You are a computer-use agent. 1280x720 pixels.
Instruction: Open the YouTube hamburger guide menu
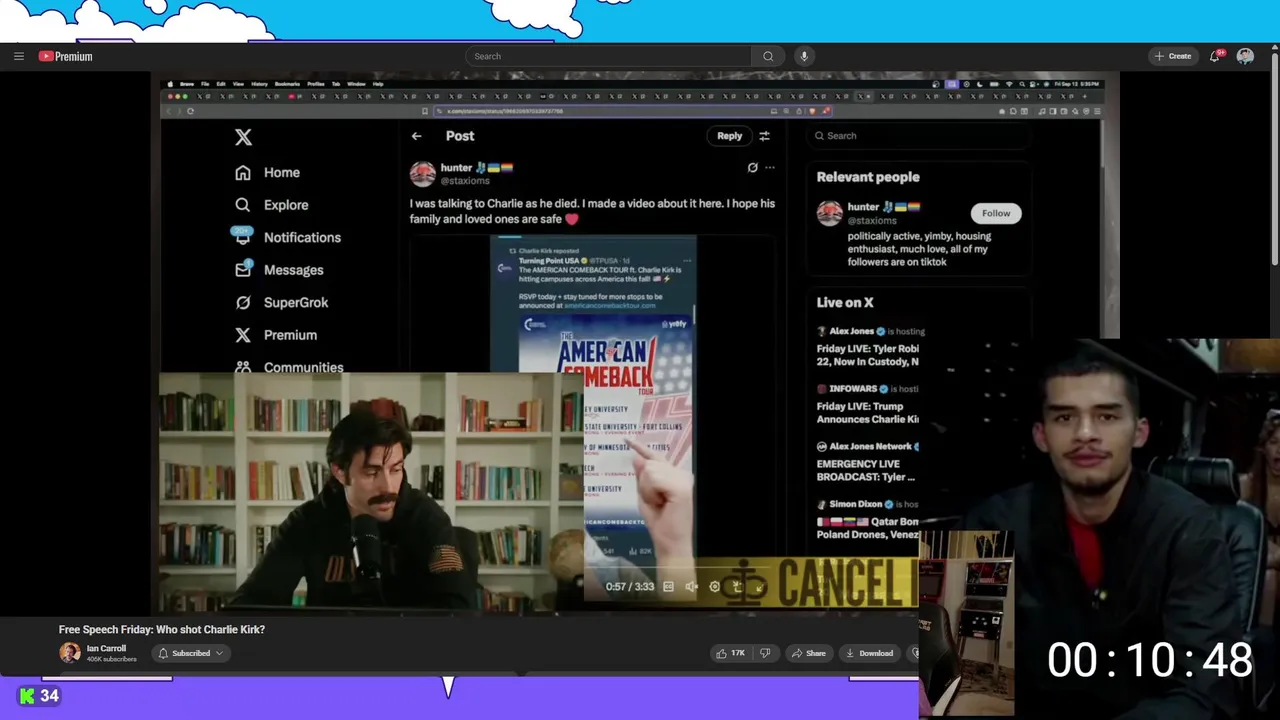click(x=18, y=56)
